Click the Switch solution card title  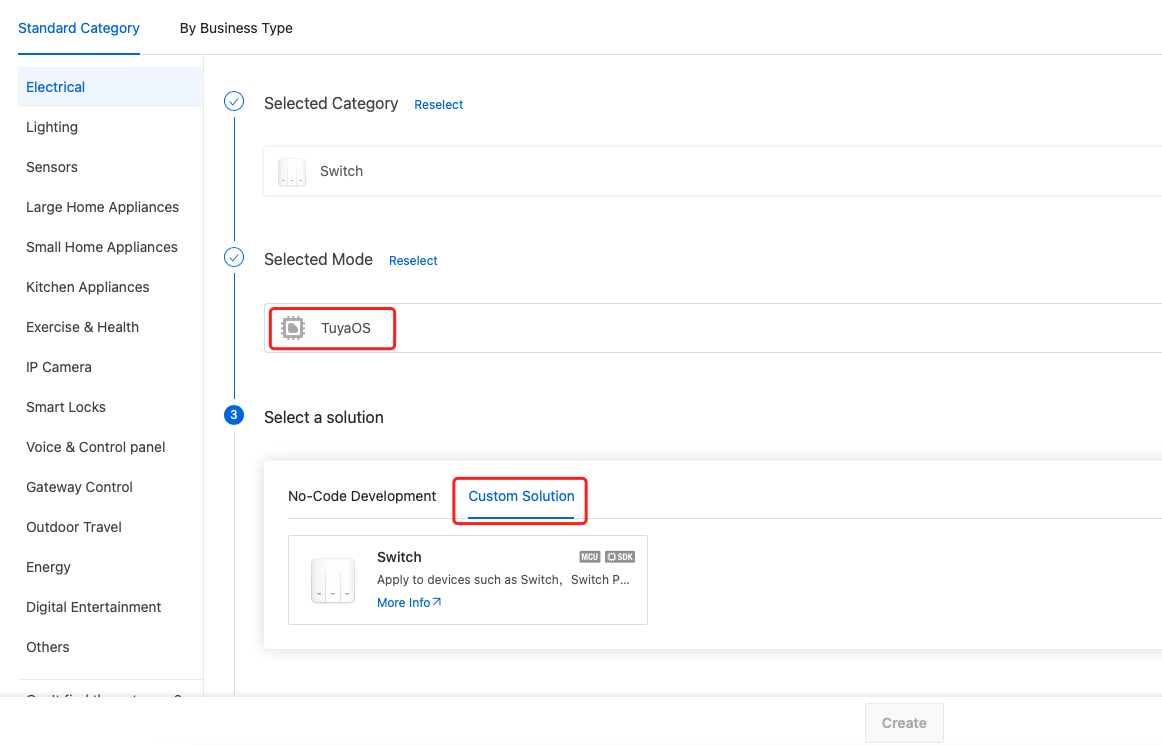[x=399, y=557]
